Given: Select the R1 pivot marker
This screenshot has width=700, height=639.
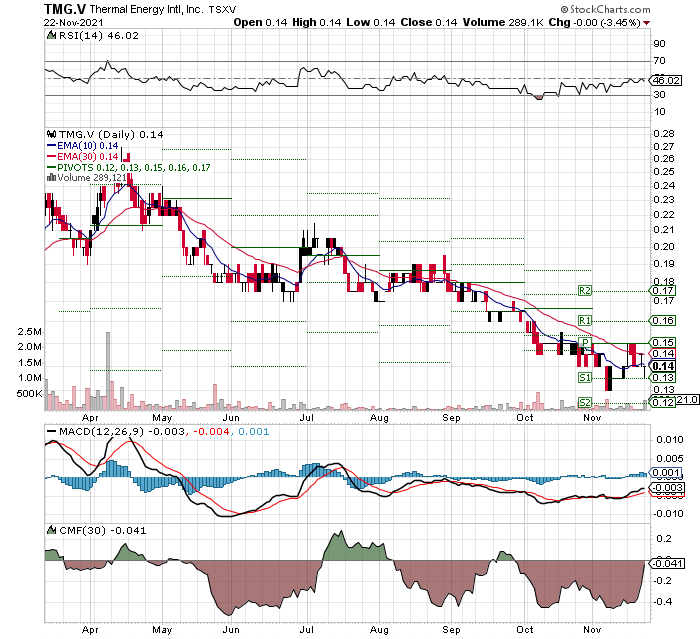Looking at the screenshot, I should pos(585,320).
